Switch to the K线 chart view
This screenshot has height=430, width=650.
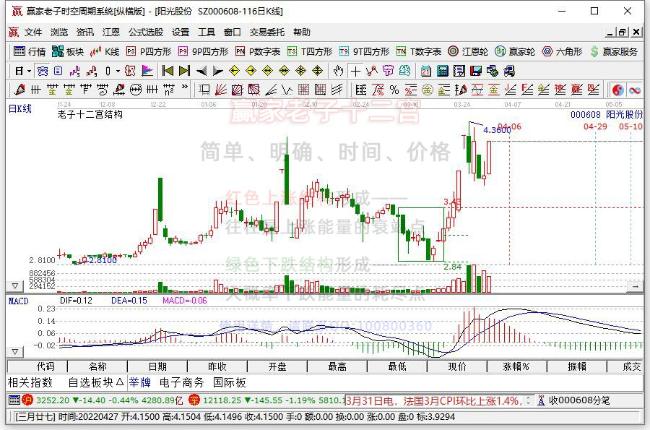[x=104, y=51]
